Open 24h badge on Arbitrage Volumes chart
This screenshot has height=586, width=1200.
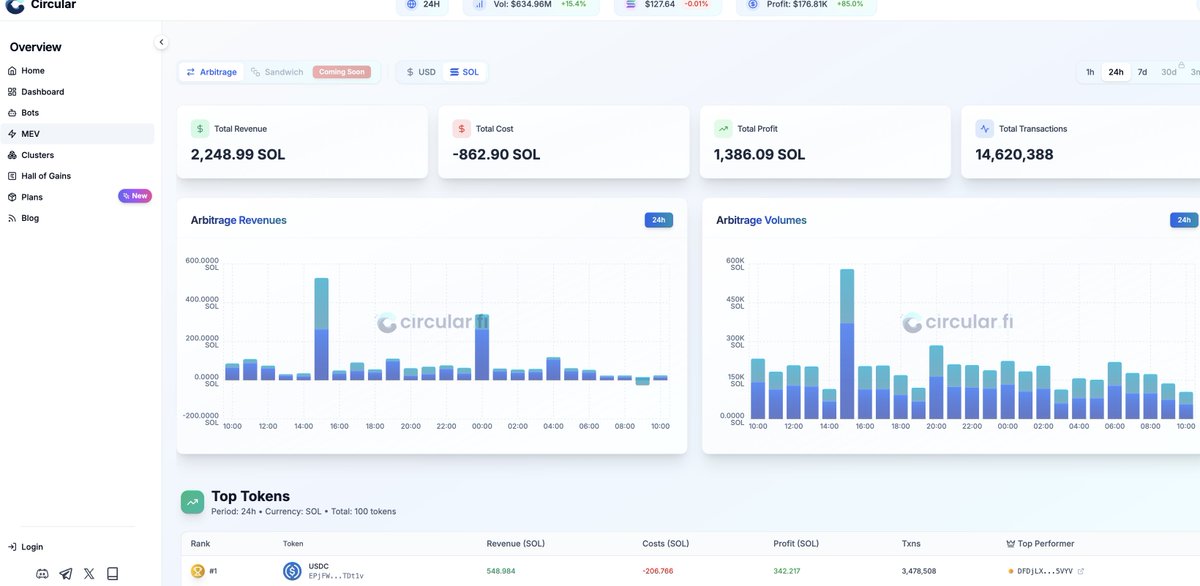(1183, 220)
